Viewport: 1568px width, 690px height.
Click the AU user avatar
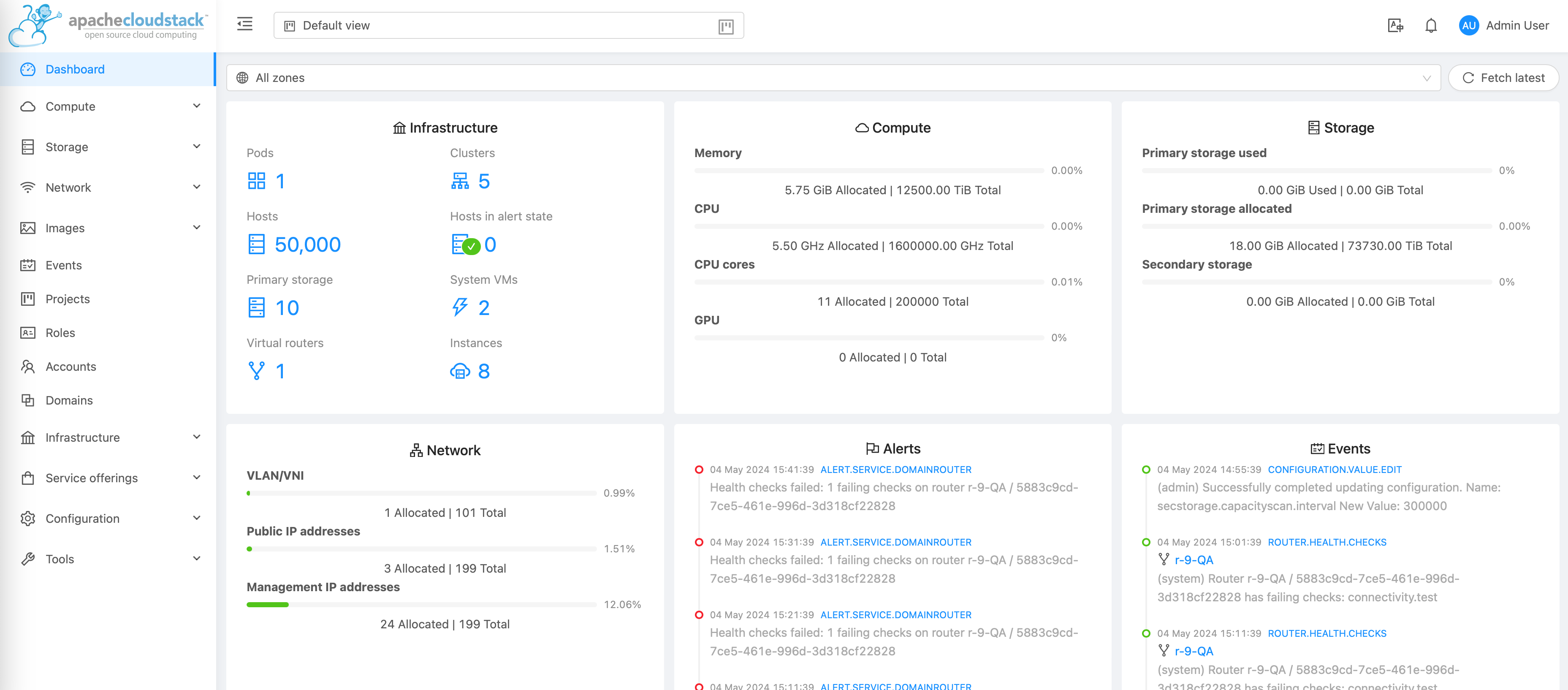pos(1468,26)
